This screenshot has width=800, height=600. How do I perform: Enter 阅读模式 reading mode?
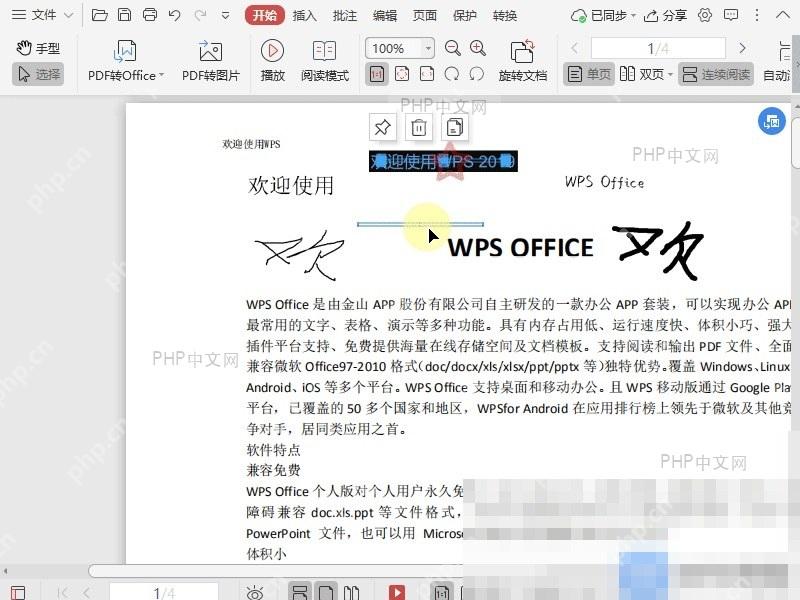pos(324,61)
